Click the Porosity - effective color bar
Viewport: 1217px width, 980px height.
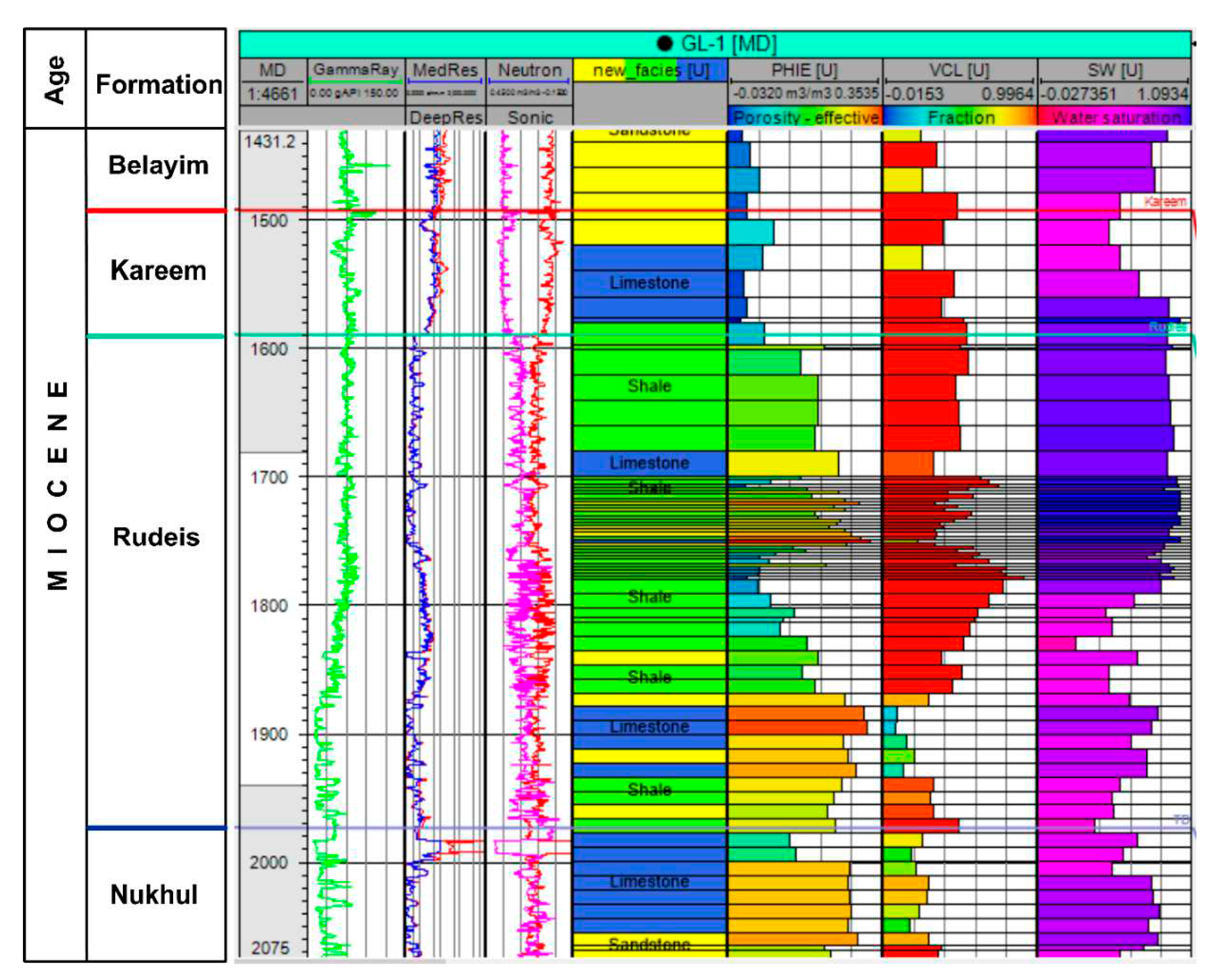(x=805, y=117)
